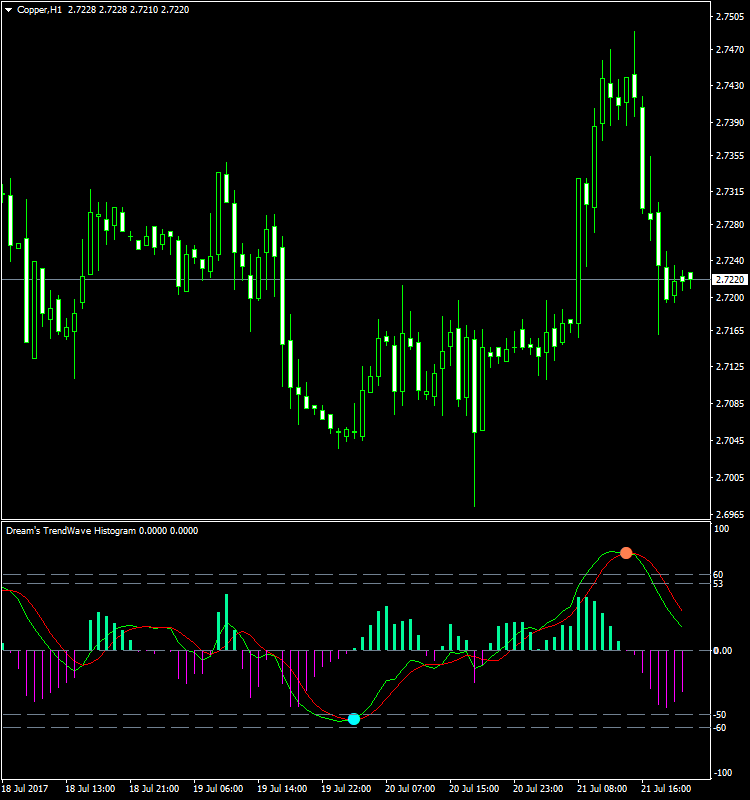Select the indicator scale value -100
Image resolution: width=750 pixels, height=800 pixels.
721,772
